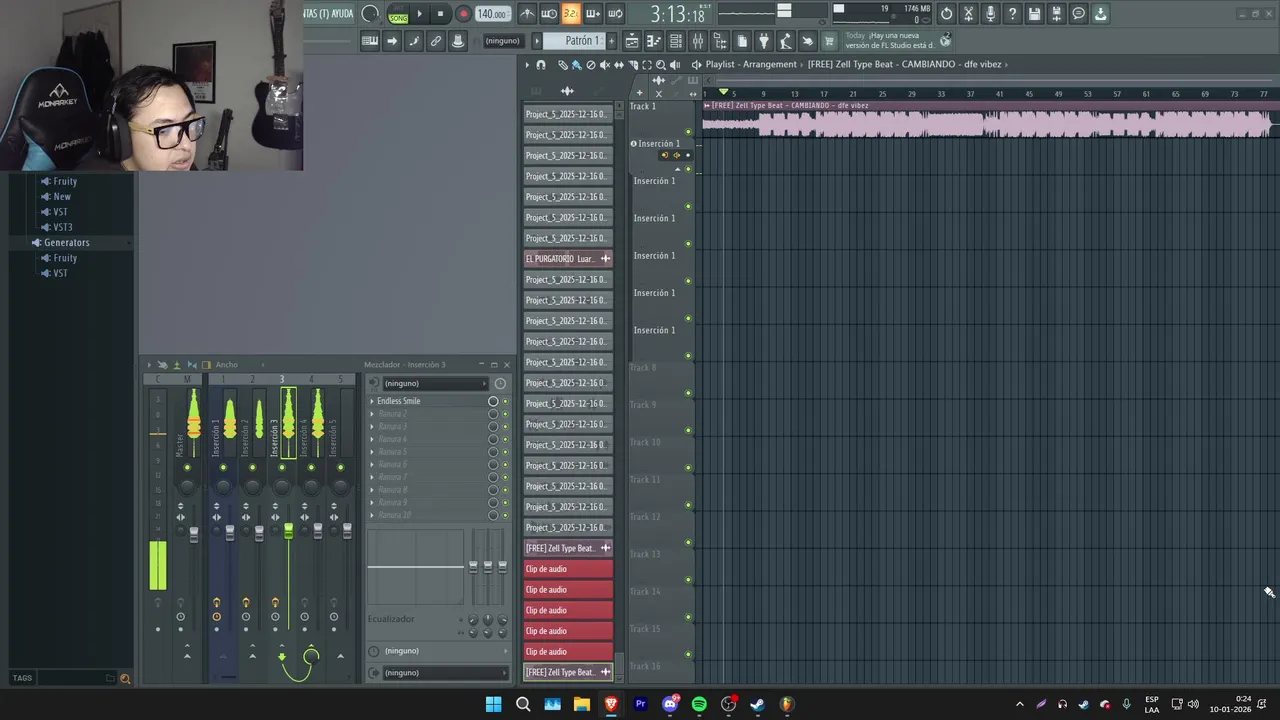Select the delete tool in Playlist
This screenshot has width=1280, height=720.
591,65
